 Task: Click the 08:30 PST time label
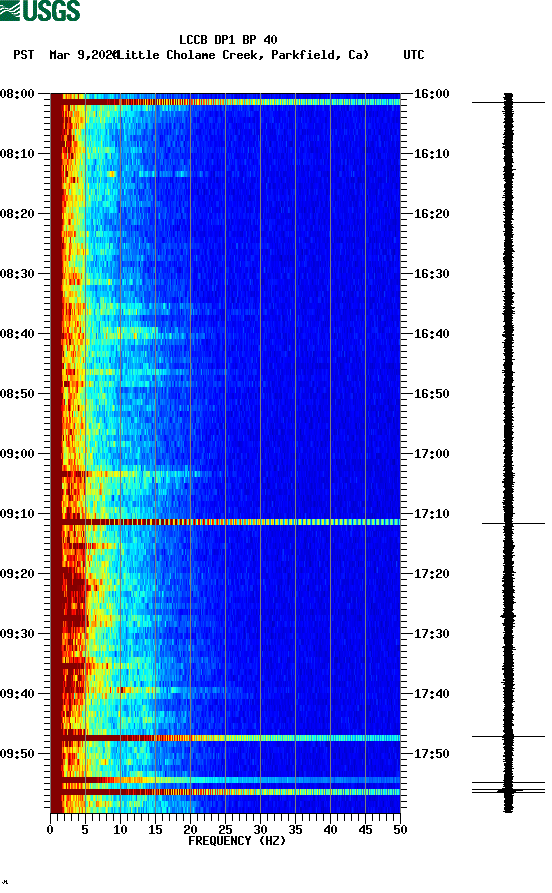[x=17, y=273]
